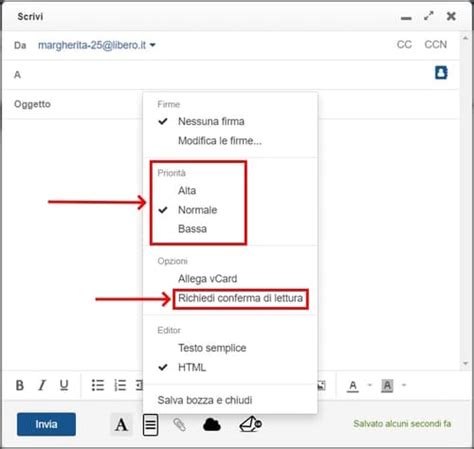Add CC recipients field
The height and width of the screenshot is (449, 474).
tap(404, 44)
